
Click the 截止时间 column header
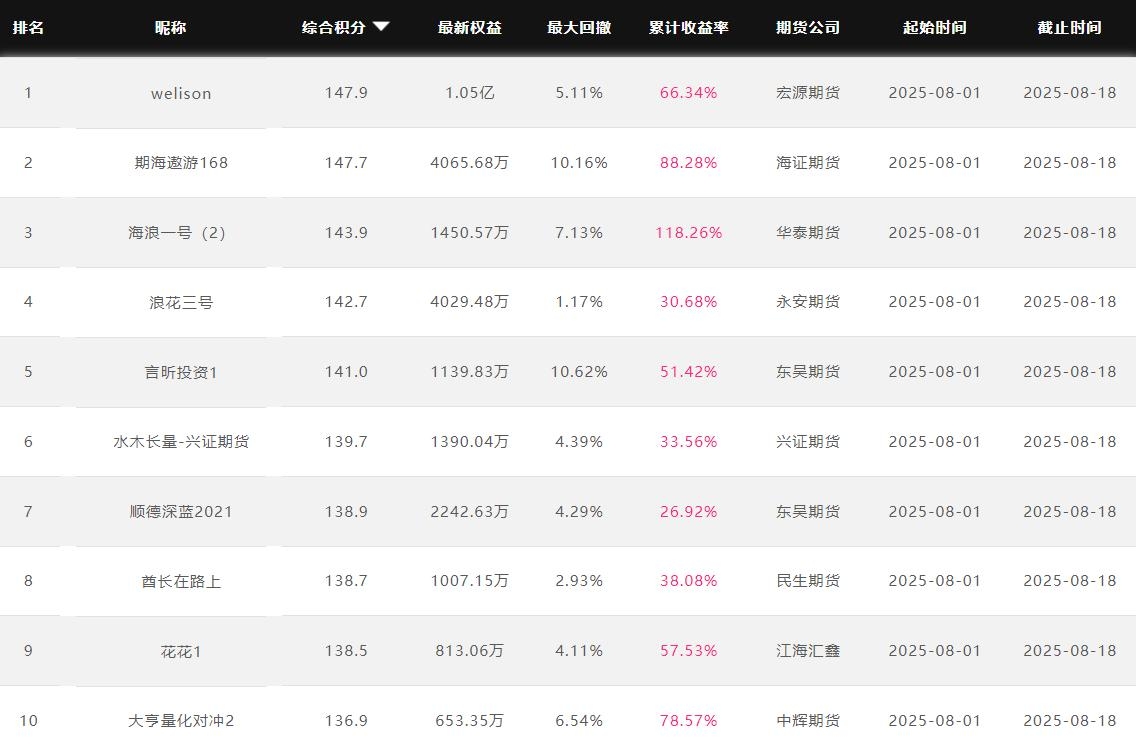point(1069,28)
